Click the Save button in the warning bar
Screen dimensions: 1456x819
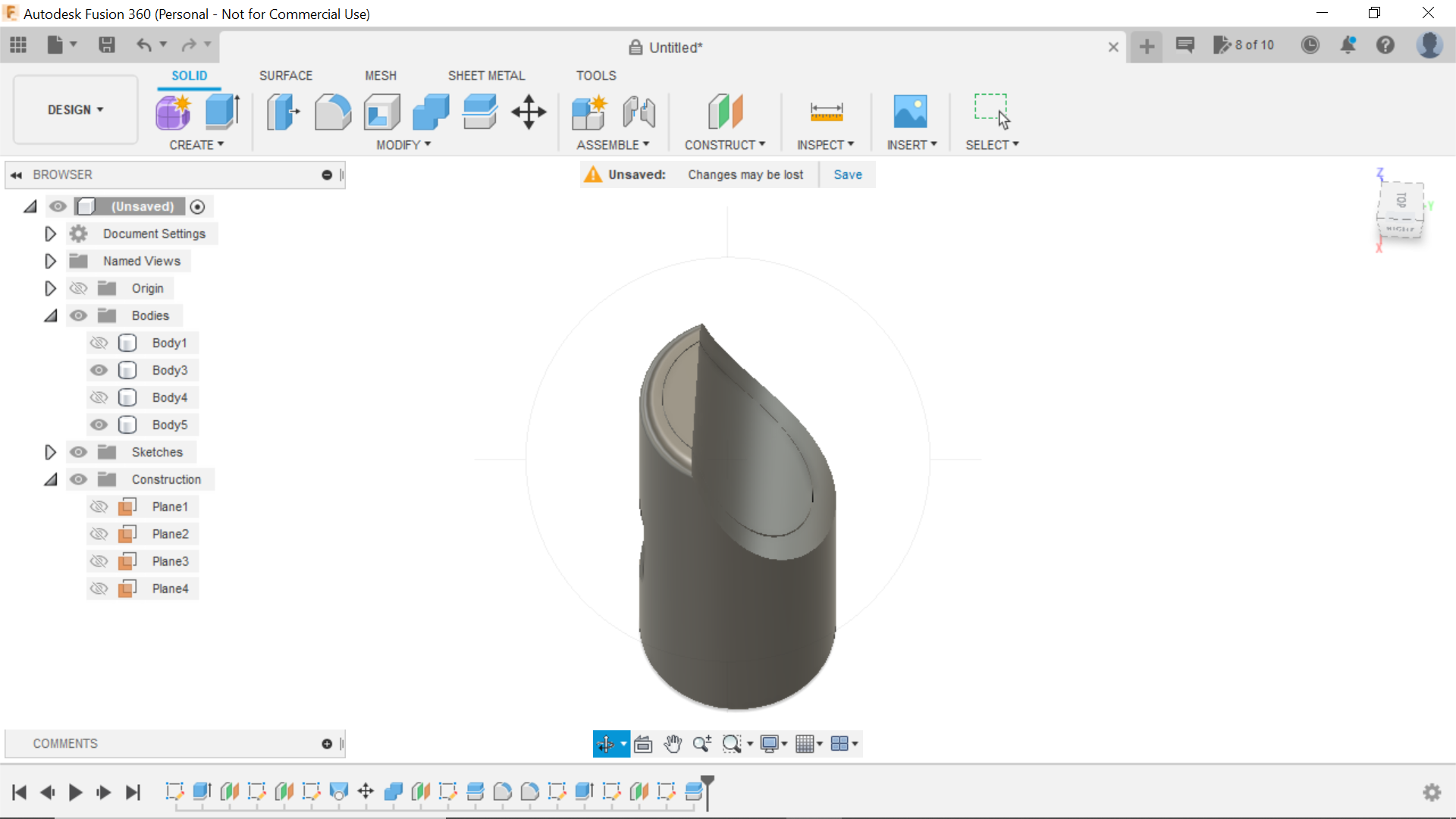(847, 174)
